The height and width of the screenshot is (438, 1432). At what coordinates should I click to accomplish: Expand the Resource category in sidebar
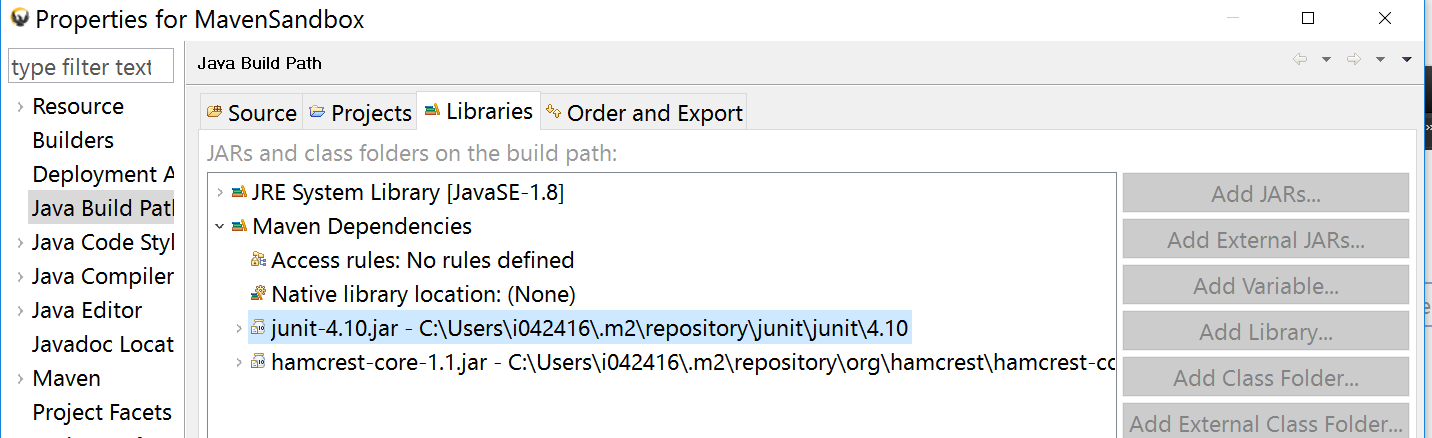tap(19, 106)
